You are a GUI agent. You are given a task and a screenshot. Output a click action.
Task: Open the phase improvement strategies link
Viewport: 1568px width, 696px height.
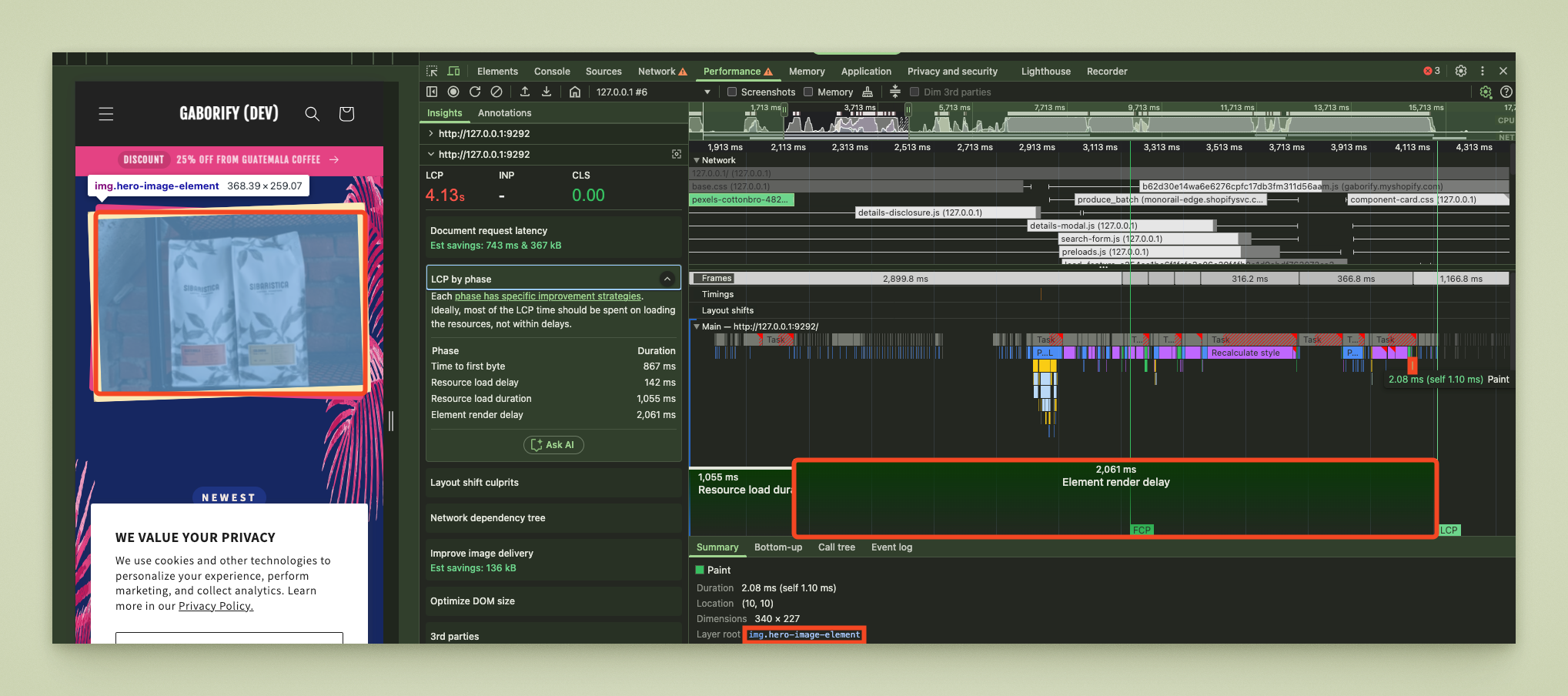pyautogui.click(x=547, y=296)
